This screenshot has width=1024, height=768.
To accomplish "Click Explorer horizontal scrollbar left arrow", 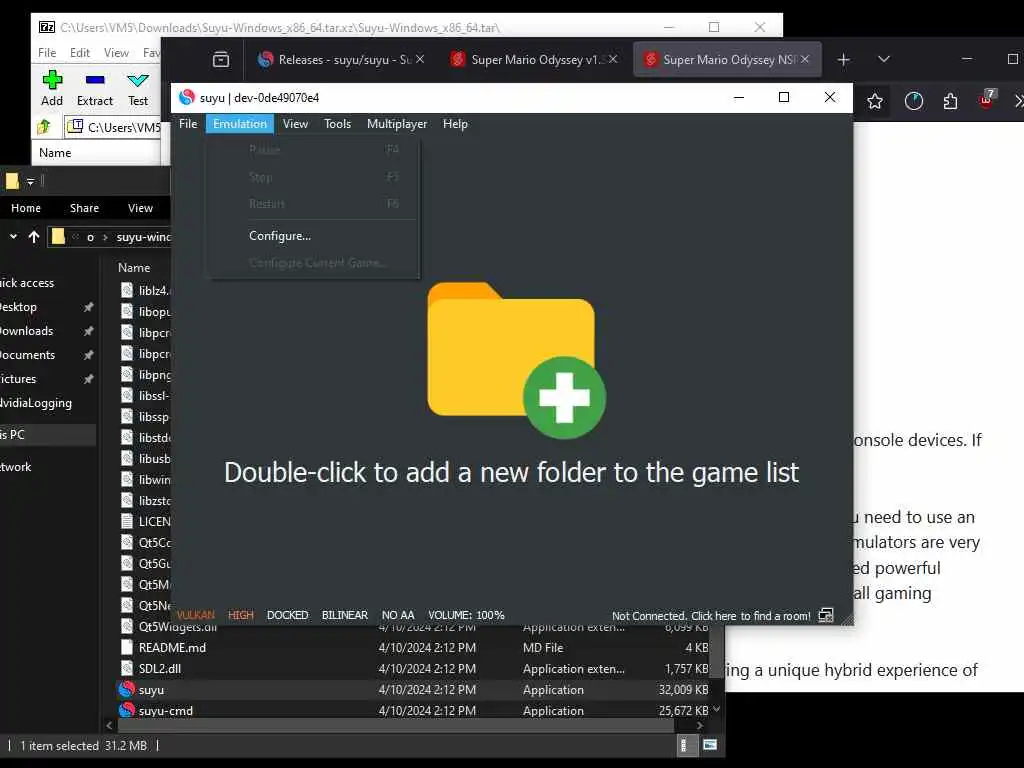I will coord(109,726).
